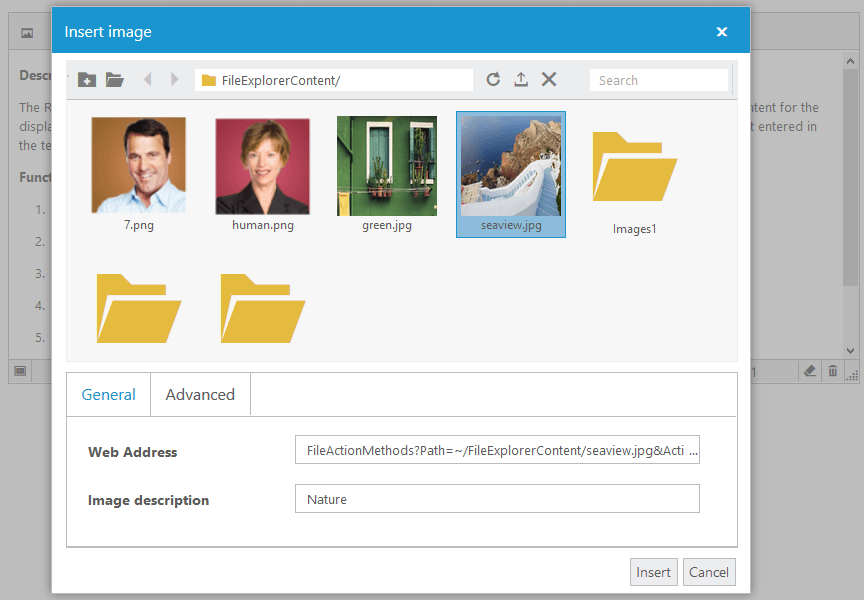Edit the Web Address field

[497, 450]
